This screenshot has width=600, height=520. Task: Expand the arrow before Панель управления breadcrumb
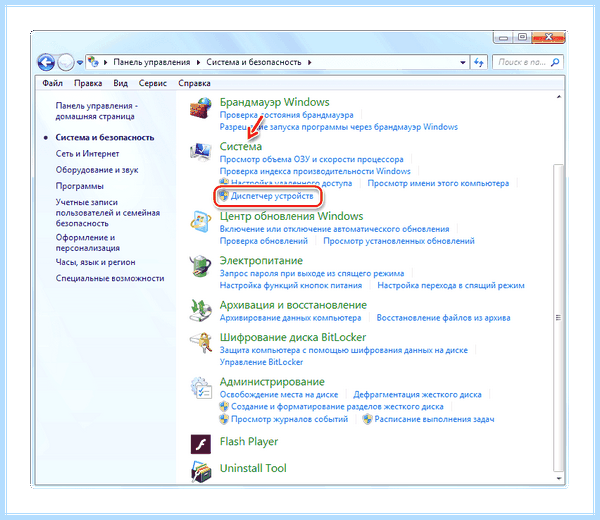coord(105,62)
